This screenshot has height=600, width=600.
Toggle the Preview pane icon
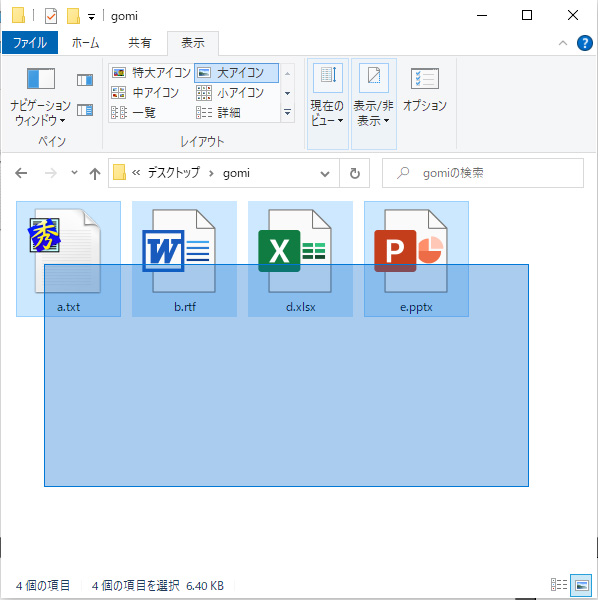coord(85,80)
